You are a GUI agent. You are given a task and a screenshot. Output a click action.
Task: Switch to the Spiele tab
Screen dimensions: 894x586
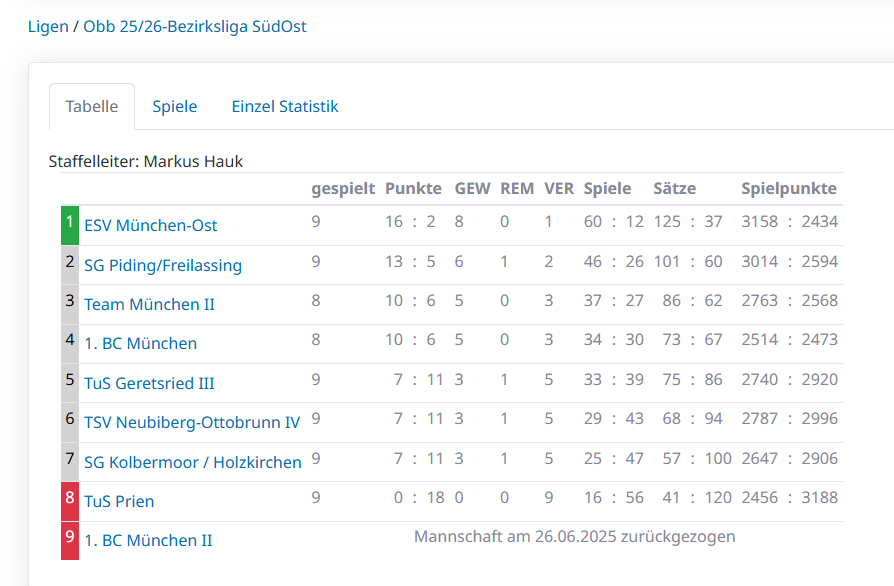175,107
